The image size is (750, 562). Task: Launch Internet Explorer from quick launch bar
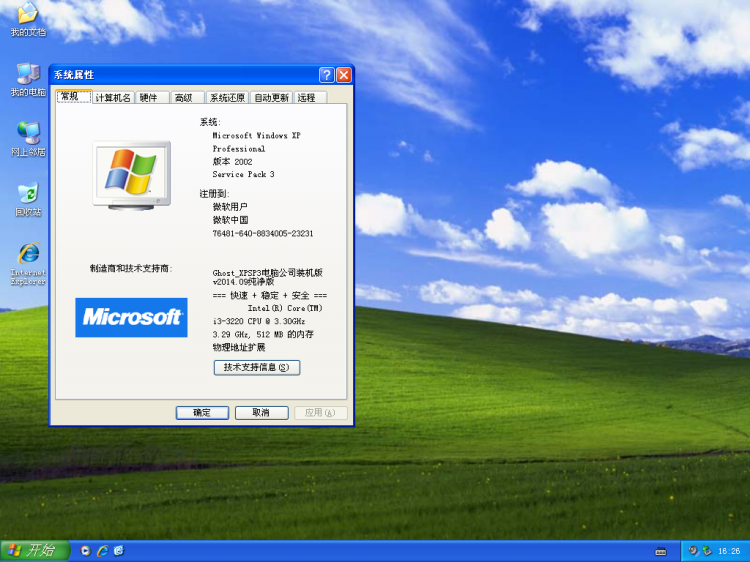[102, 551]
